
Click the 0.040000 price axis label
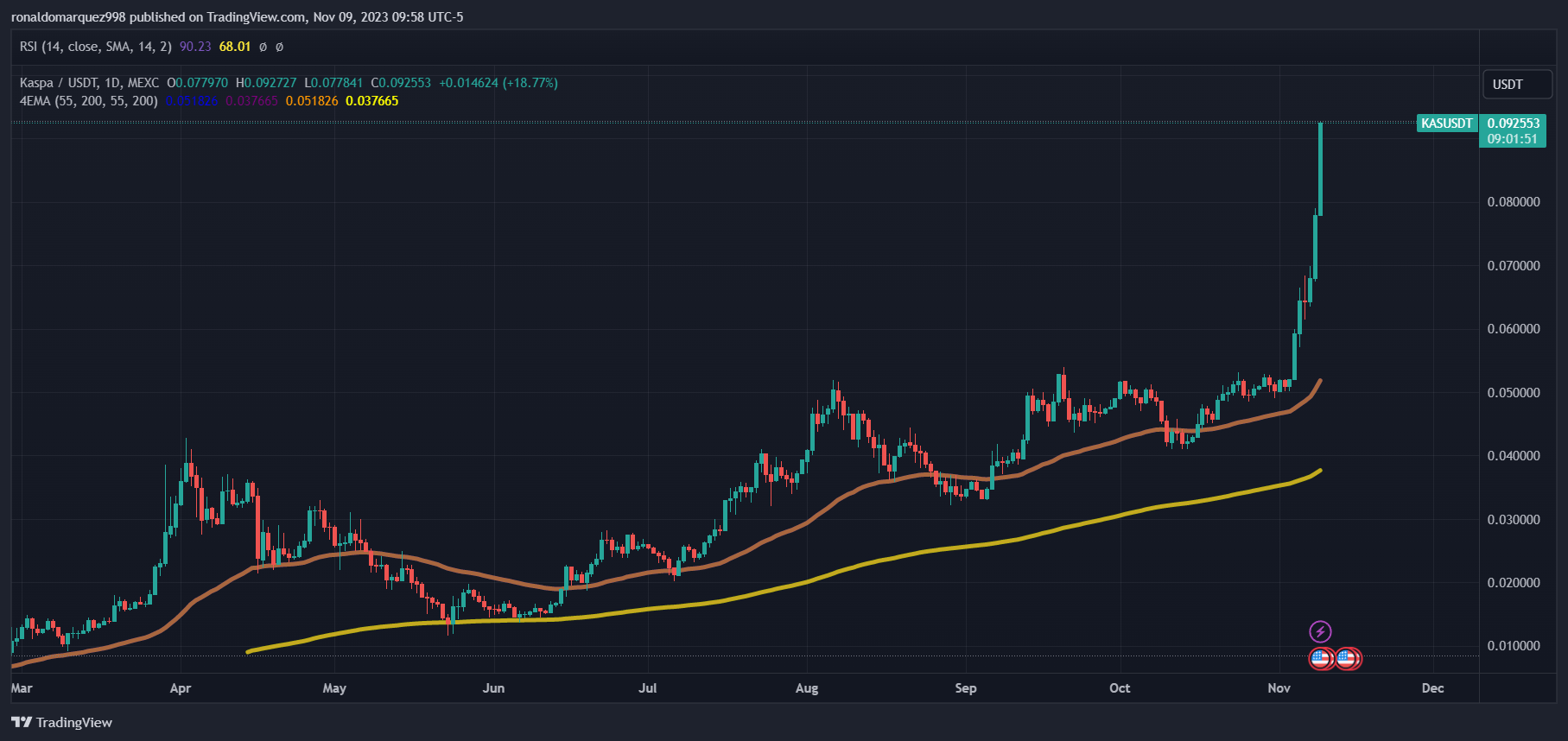1514,456
